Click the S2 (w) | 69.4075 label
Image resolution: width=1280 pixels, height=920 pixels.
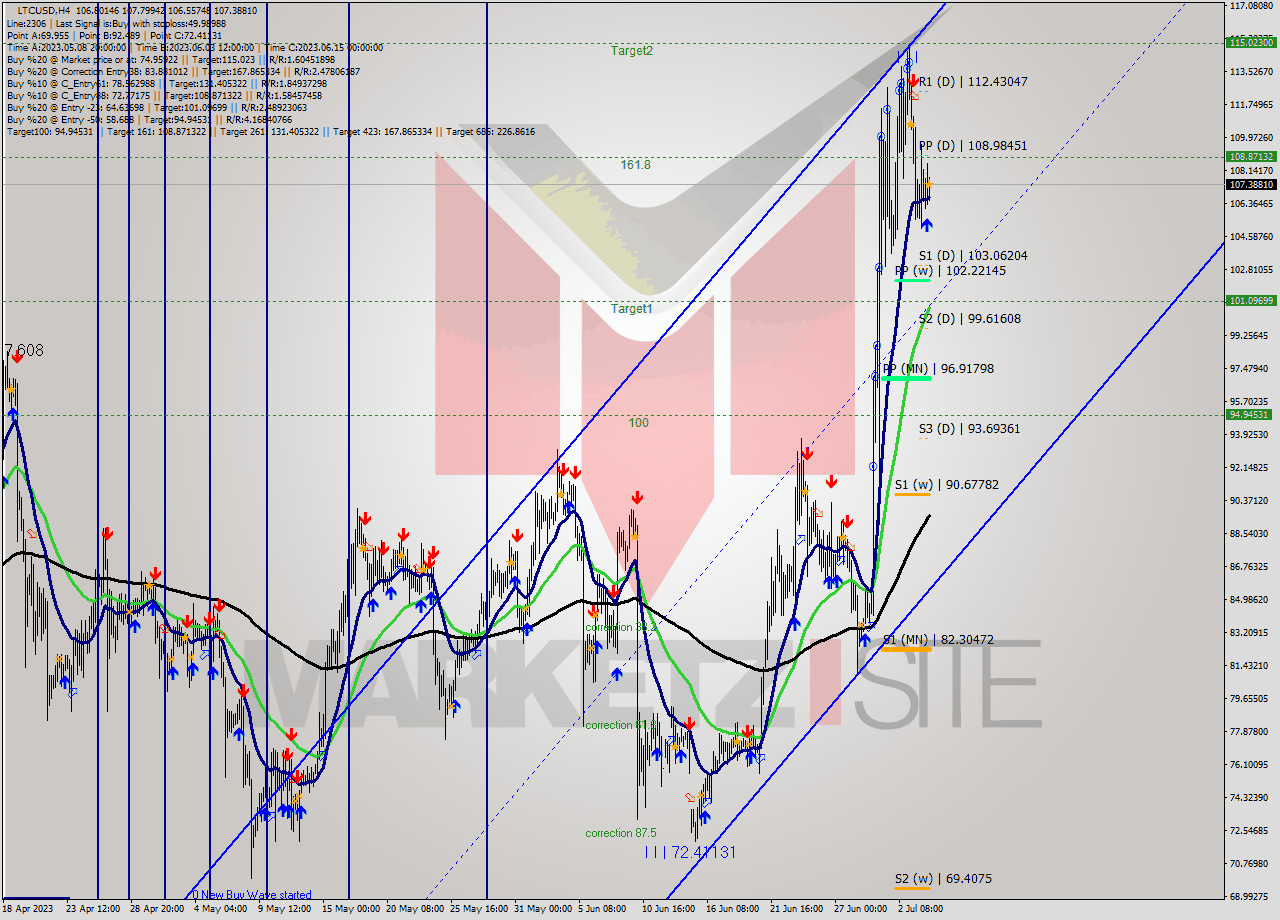pos(944,879)
